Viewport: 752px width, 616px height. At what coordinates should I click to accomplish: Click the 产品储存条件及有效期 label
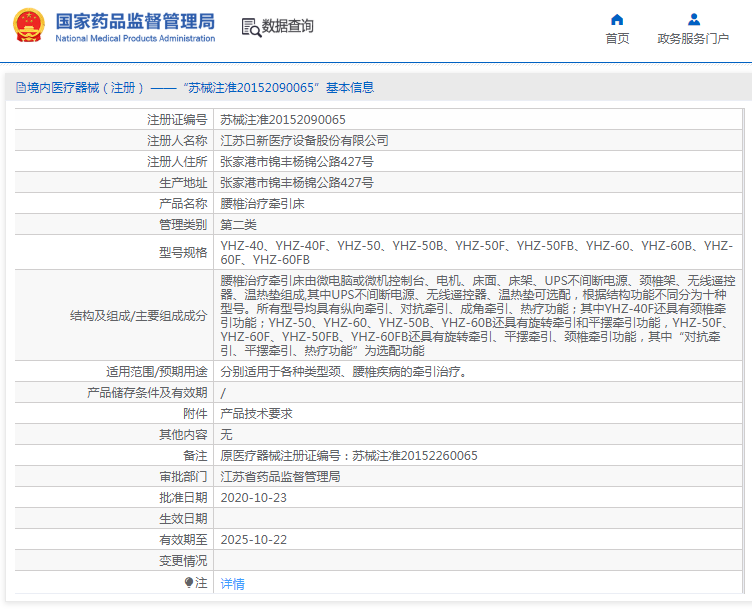pos(147,393)
